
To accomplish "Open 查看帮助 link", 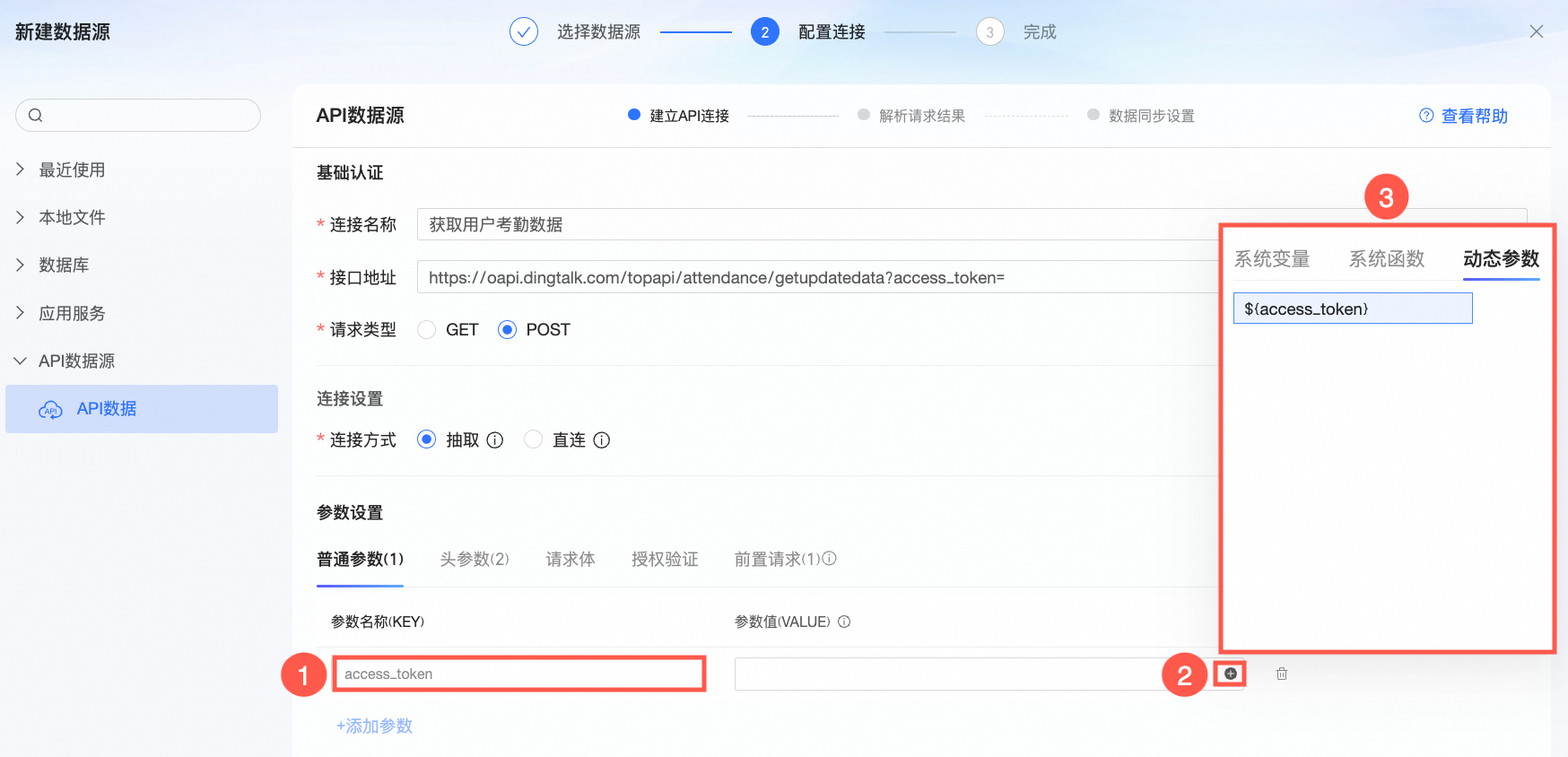I will tap(1474, 116).
